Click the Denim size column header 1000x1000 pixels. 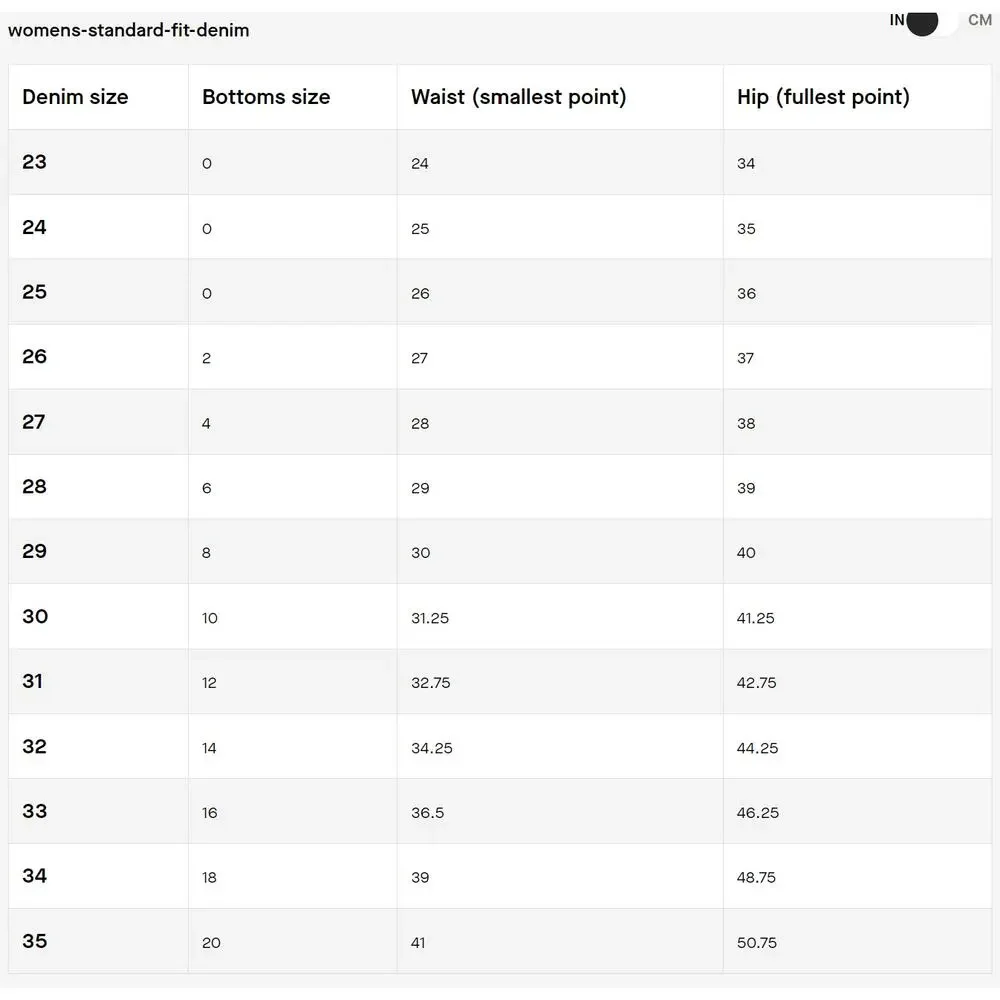click(x=75, y=97)
